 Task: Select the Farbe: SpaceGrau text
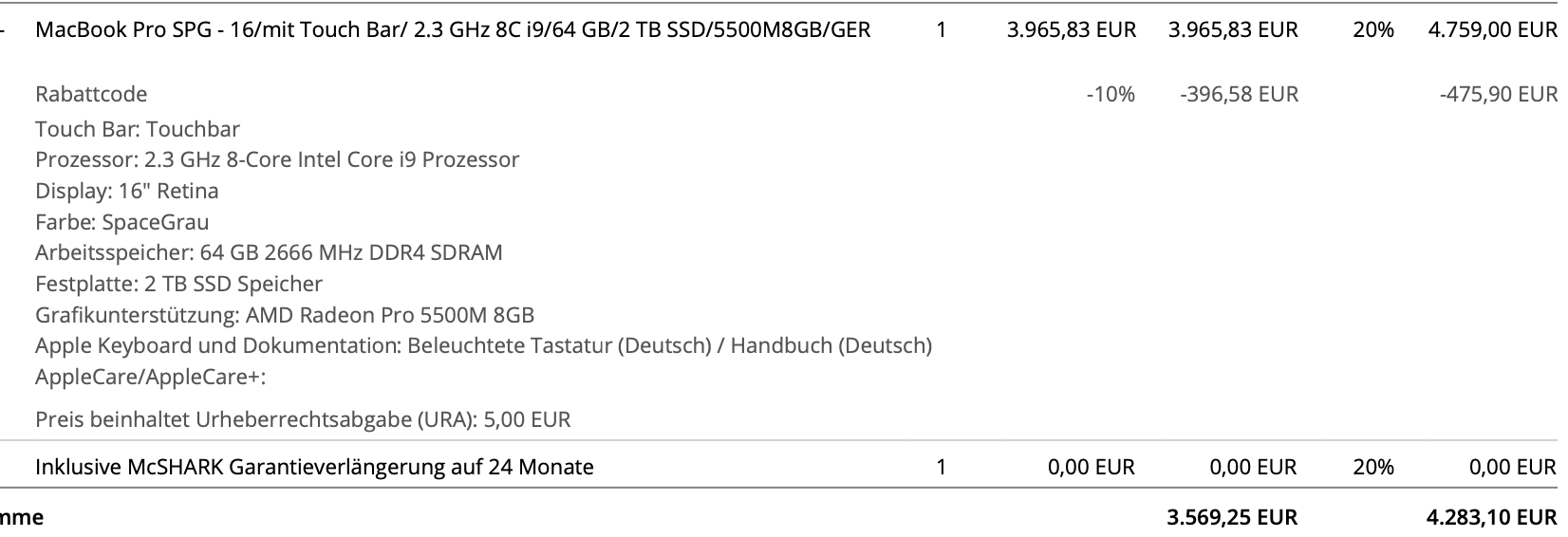tap(122, 222)
